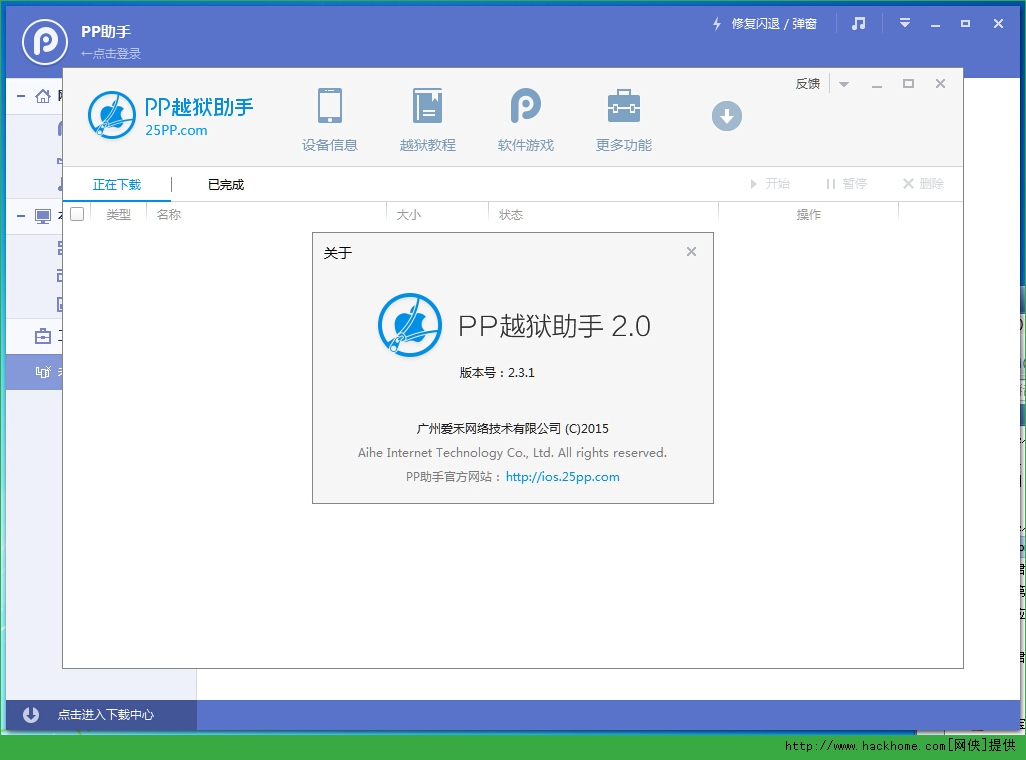Switch to the 已完成 tab
The width and height of the screenshot is (1026, 760).
tap(226, 185)
